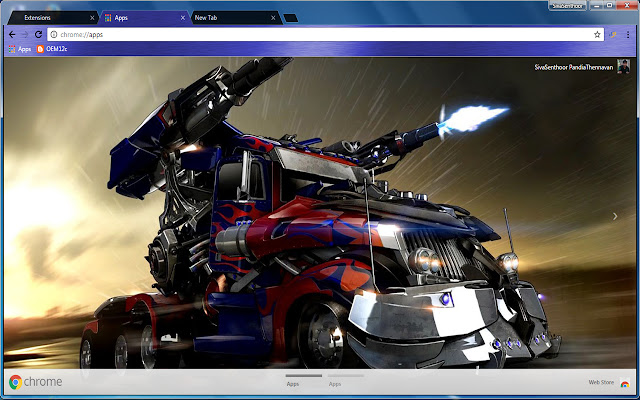Open the Apps bookmarks bar shortcut
640x400 pixels.
(x=20, y=49)
